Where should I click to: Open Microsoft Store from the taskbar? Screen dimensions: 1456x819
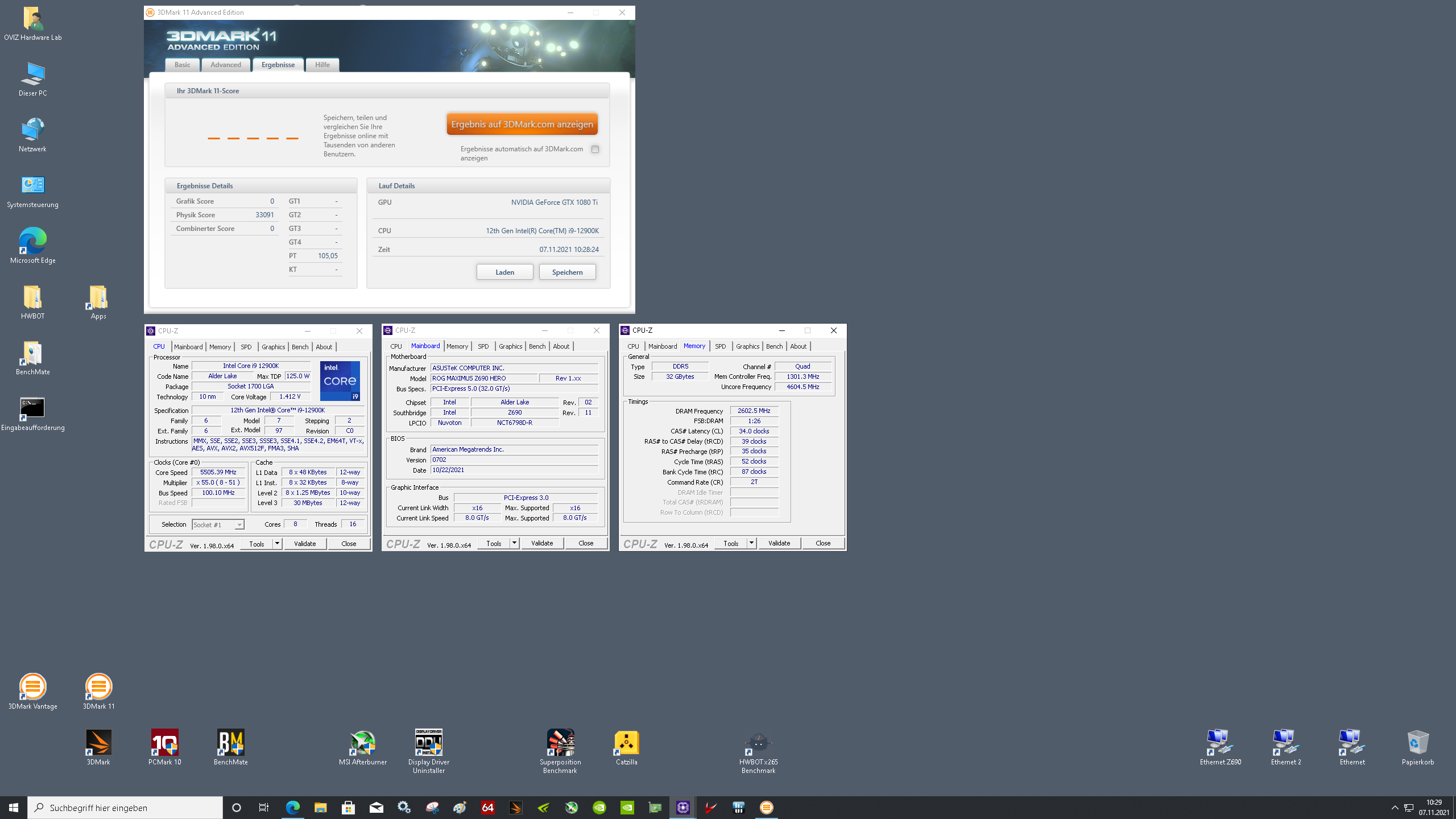pos(348,808)
